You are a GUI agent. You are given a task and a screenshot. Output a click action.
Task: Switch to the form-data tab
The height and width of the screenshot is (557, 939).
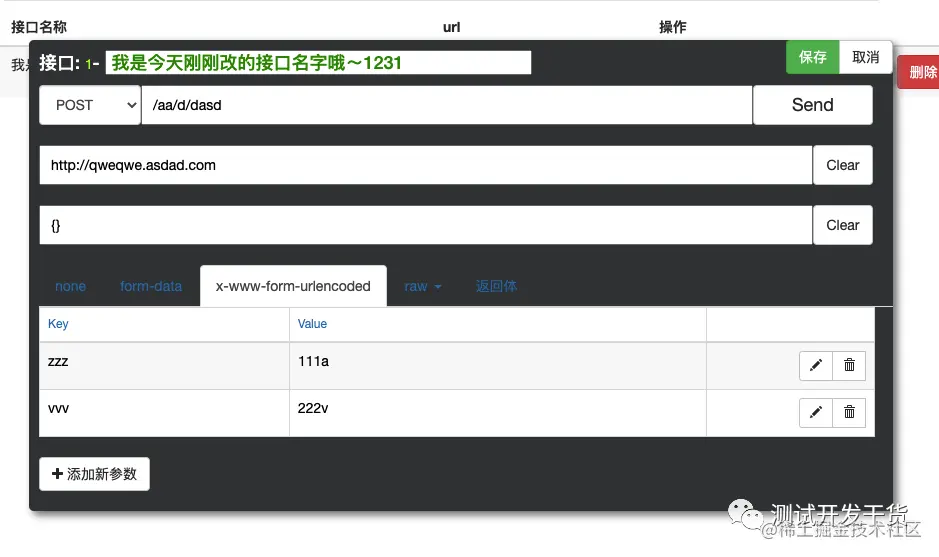point(151,286)
